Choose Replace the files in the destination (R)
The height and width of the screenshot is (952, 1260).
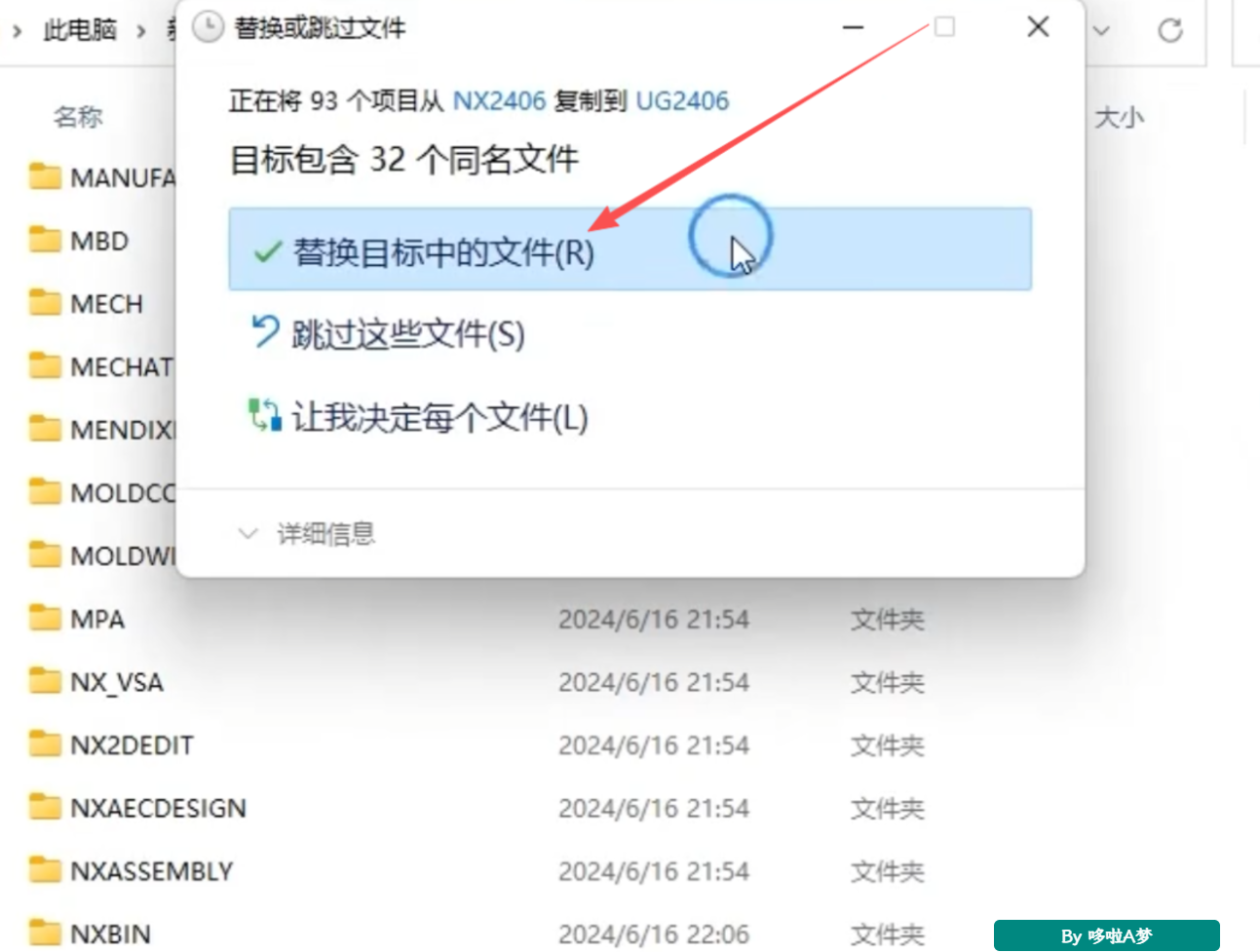630,249
